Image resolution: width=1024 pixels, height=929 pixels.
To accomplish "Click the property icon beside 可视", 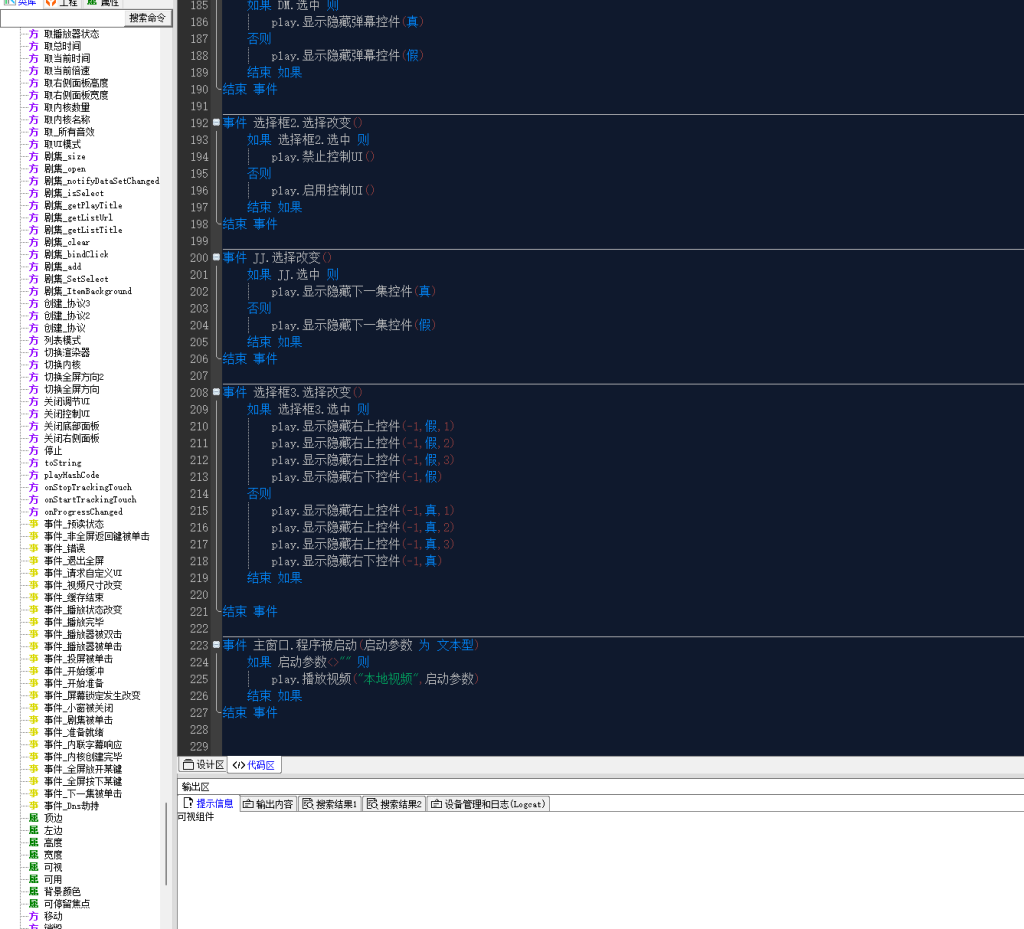I will [33, 867].
